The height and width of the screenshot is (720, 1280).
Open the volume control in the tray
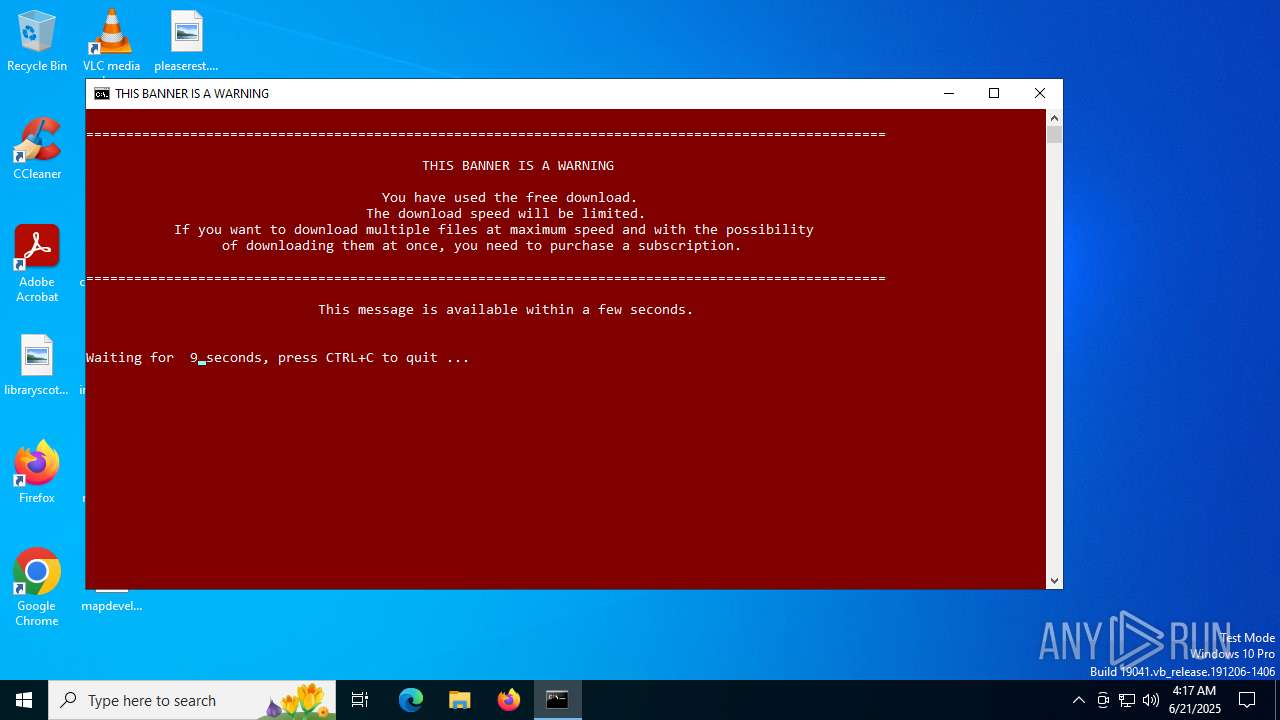(1151, 700)
